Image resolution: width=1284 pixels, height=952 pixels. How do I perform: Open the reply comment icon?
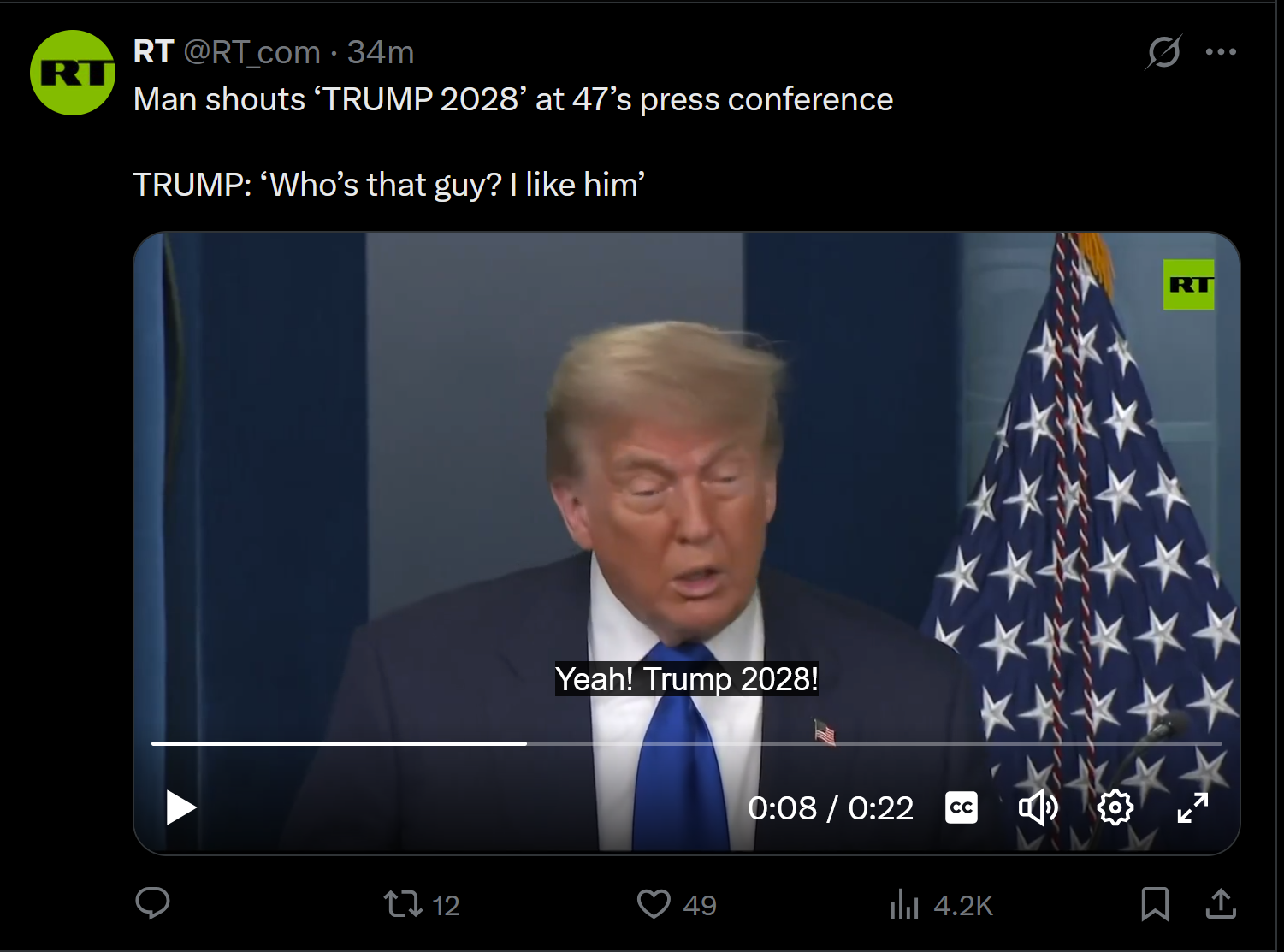click(153, 903)
